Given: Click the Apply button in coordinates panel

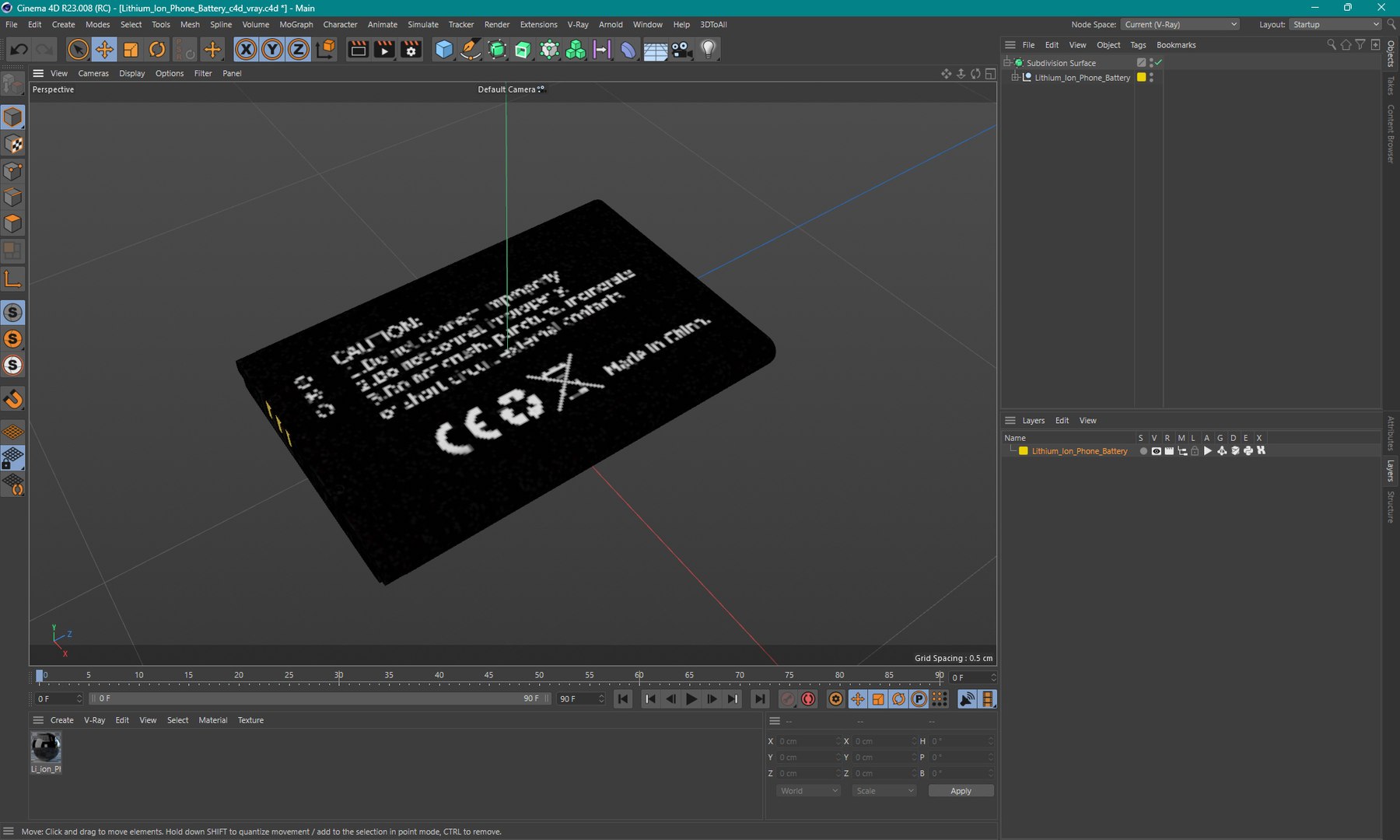Looking at the screenshot, I should point(961,791).
